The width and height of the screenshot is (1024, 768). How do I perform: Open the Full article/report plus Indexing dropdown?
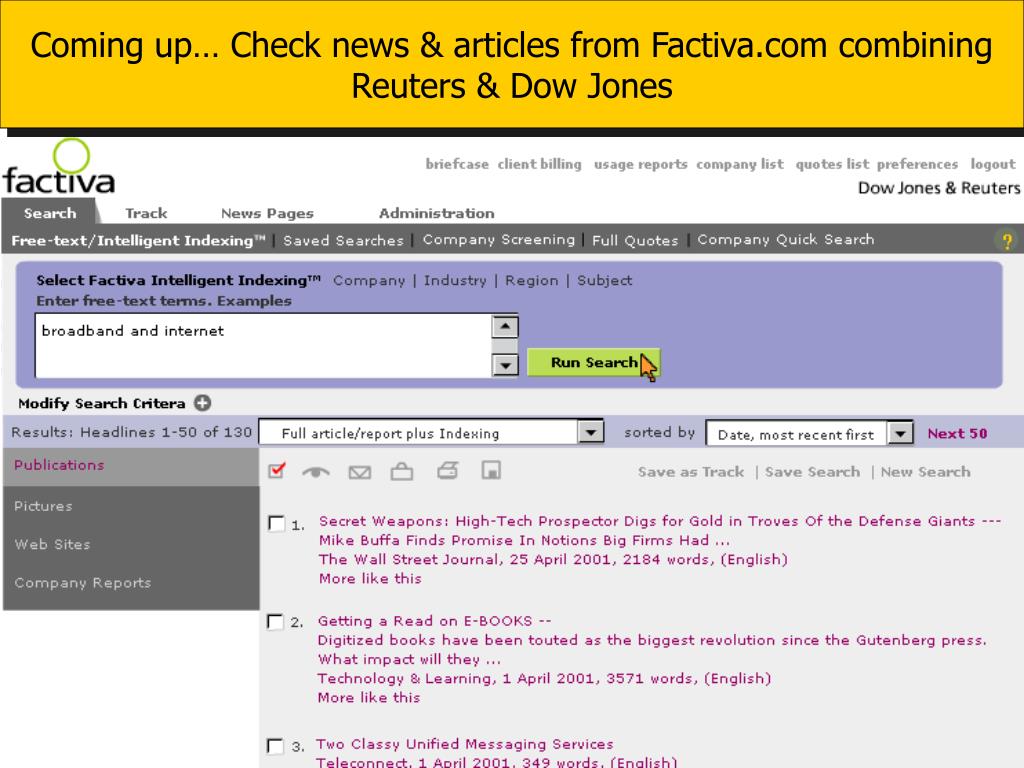tap(591, 433)
